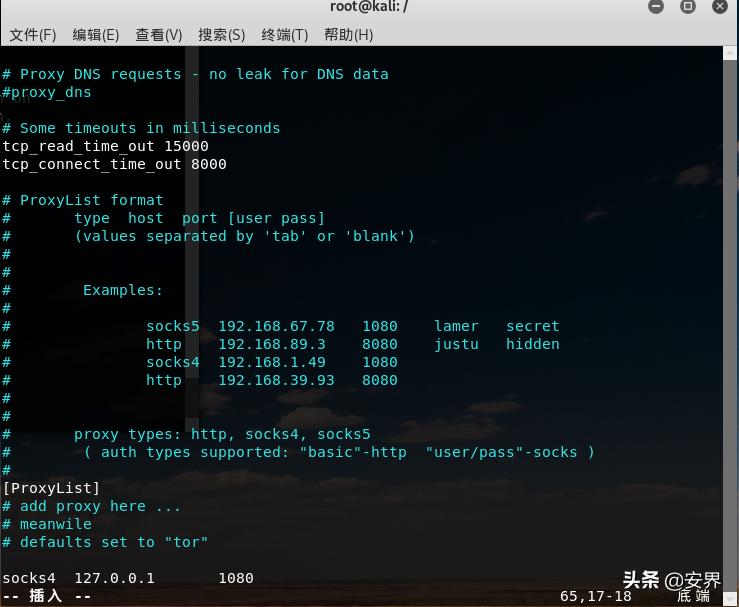This screenshot has width=739, height=607.
Task: Click the 'values separated by' comment line
Action: [x=244, y=236]
